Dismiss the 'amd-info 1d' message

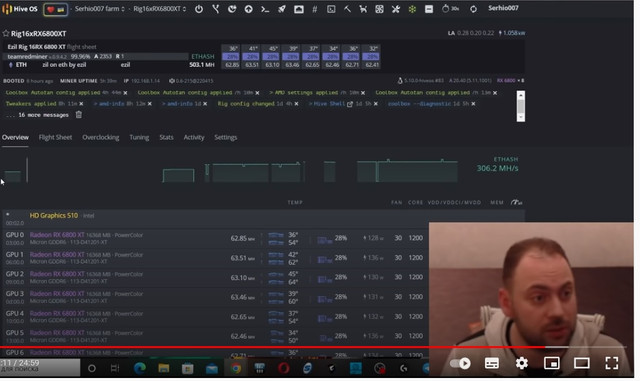pos(205,104)
